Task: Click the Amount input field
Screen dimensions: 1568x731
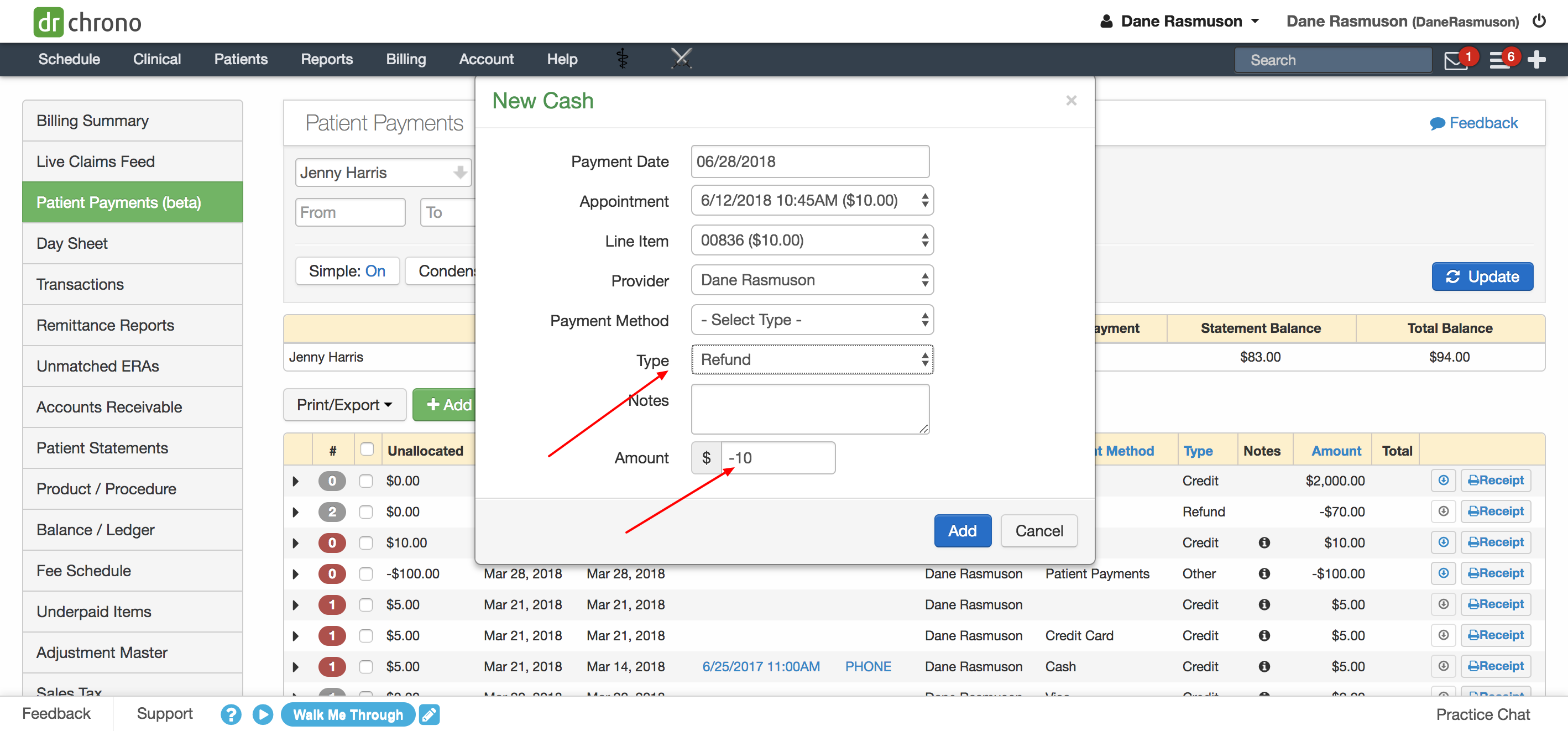Action: coord(778,458)
